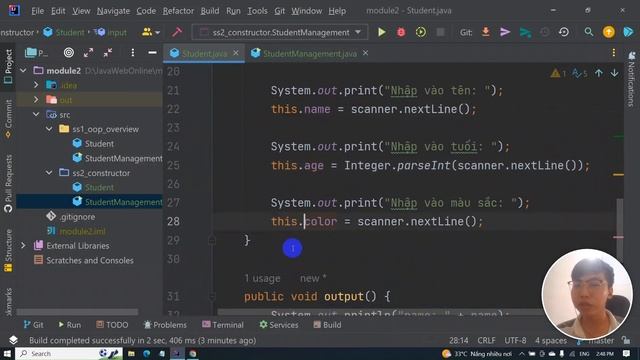Toggle the Project tool window stripe

[x=8, y=66]
